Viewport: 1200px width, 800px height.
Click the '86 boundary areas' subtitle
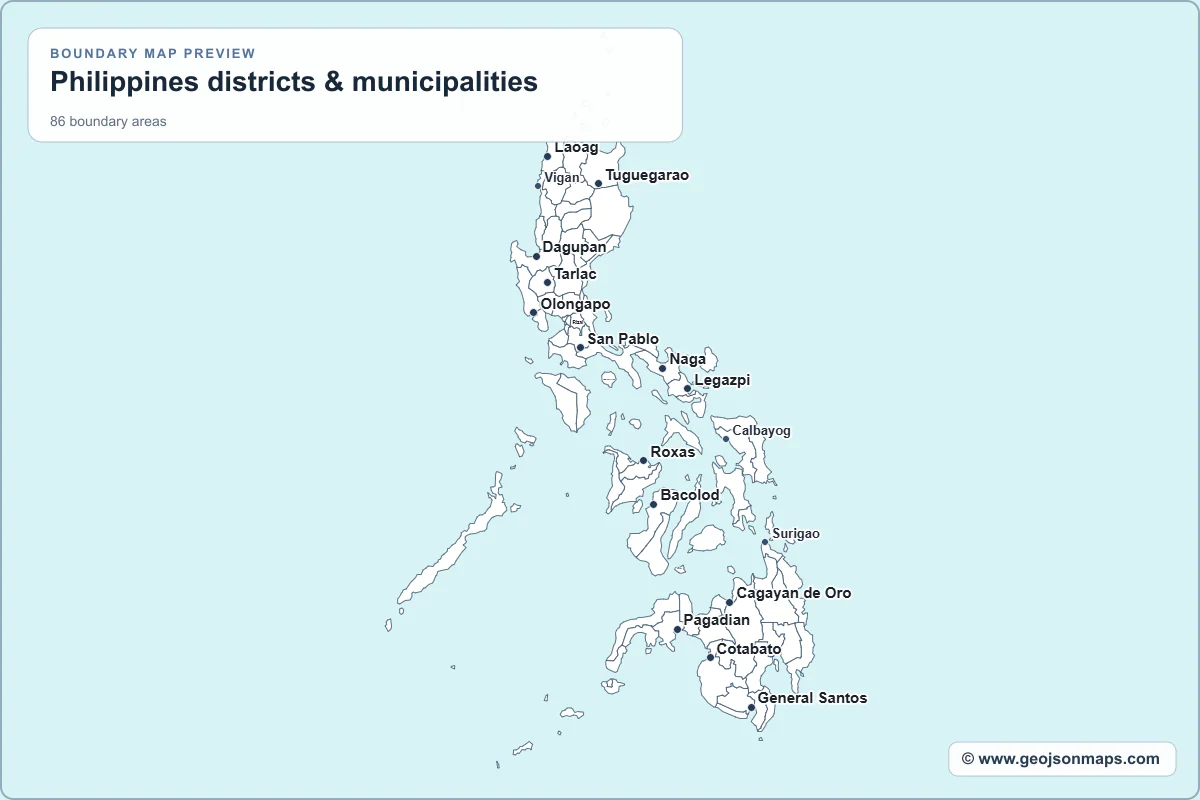click(x=108, y=122)
